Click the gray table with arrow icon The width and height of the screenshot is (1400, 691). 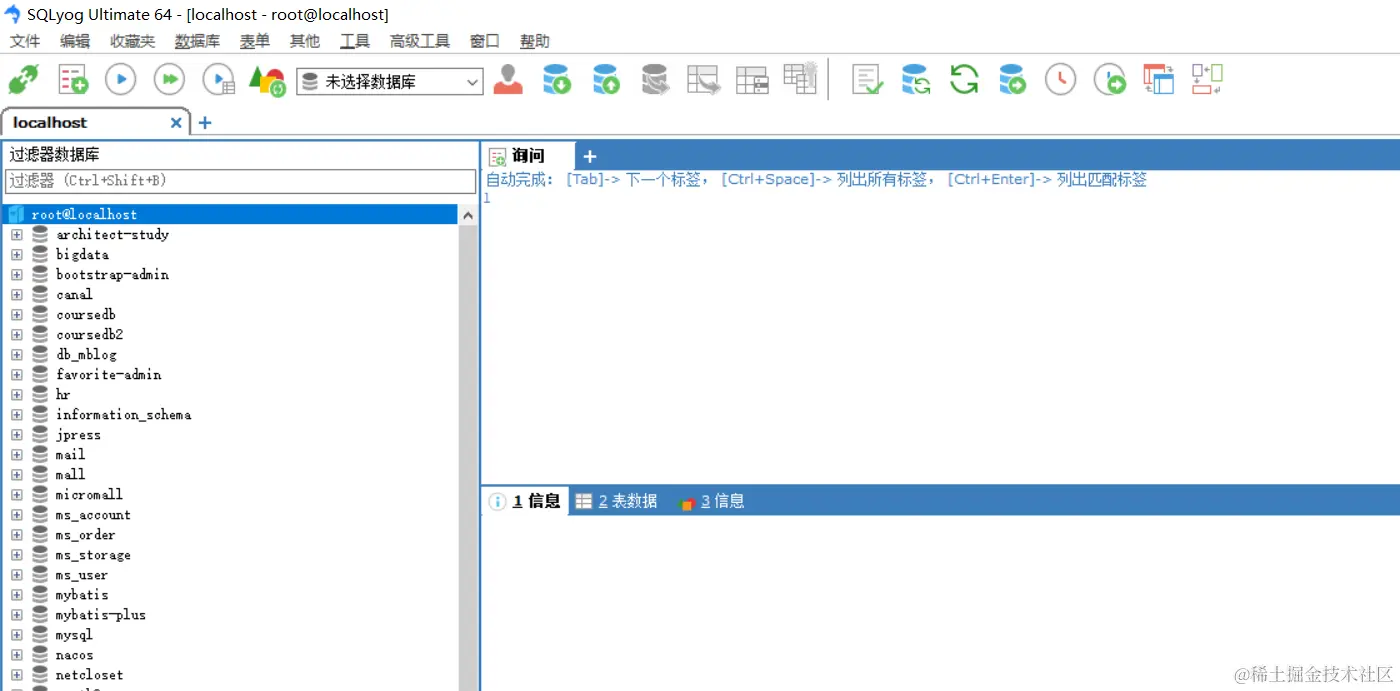704,80
